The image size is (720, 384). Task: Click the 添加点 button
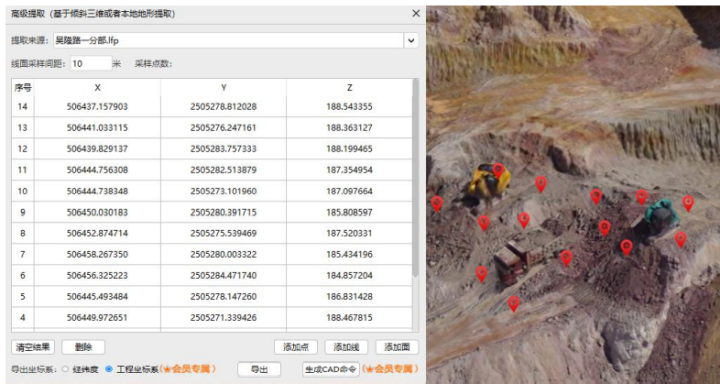pos(296,347)
